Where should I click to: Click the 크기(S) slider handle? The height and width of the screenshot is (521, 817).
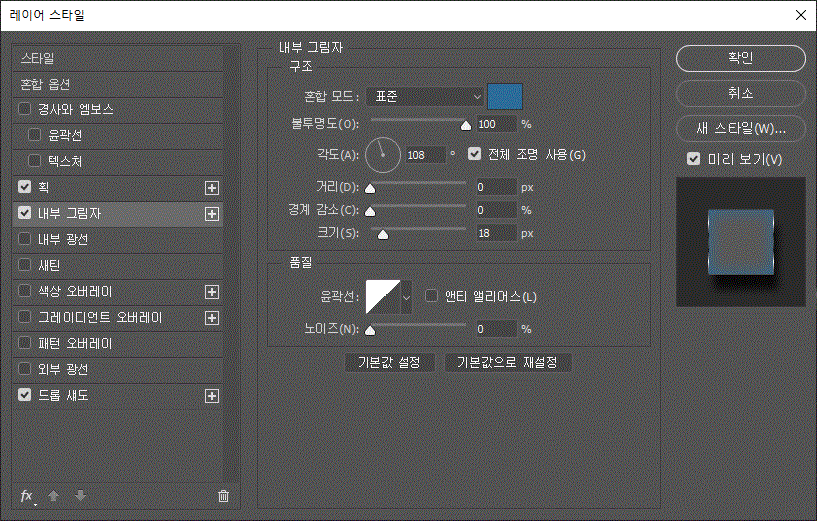point(383,234)
